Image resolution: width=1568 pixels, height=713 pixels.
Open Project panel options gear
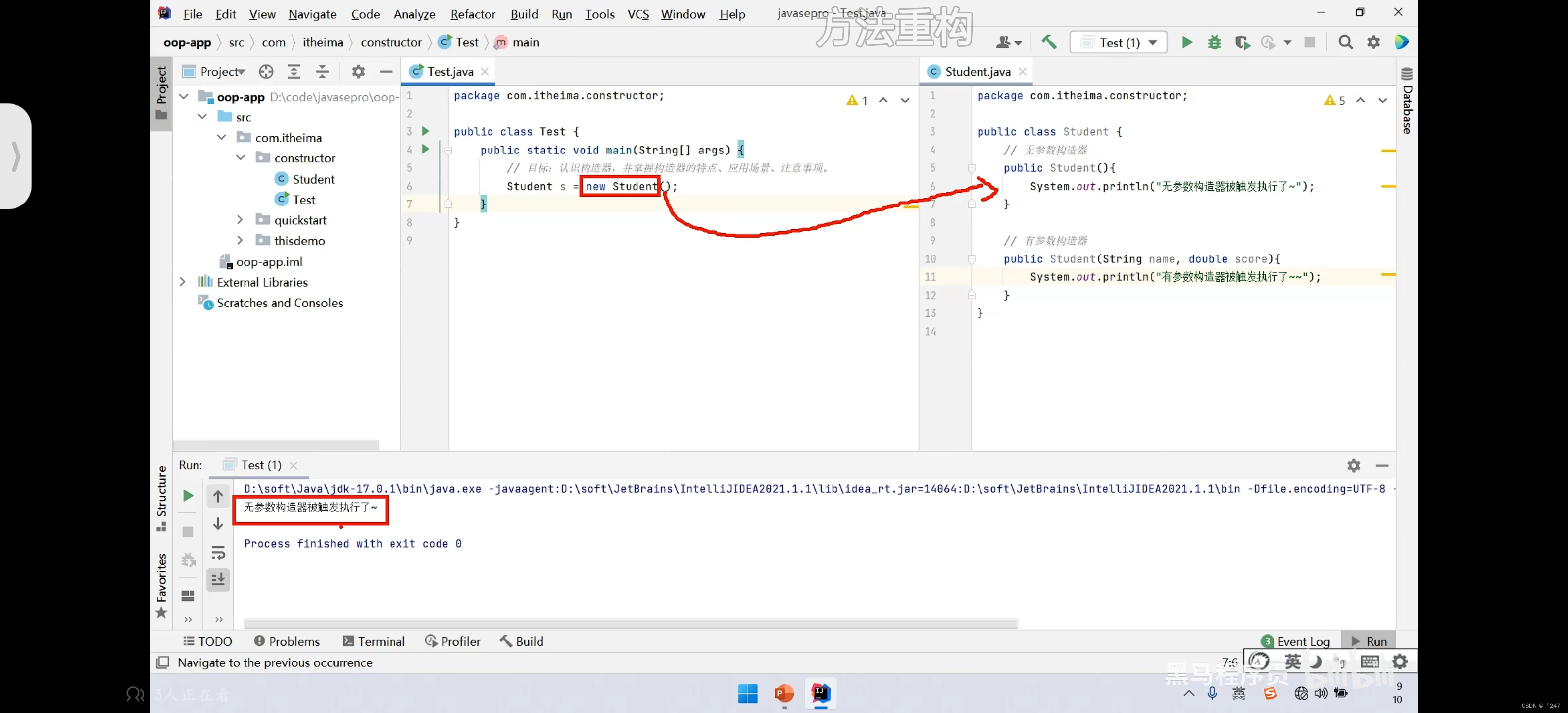tap(358, 72)
